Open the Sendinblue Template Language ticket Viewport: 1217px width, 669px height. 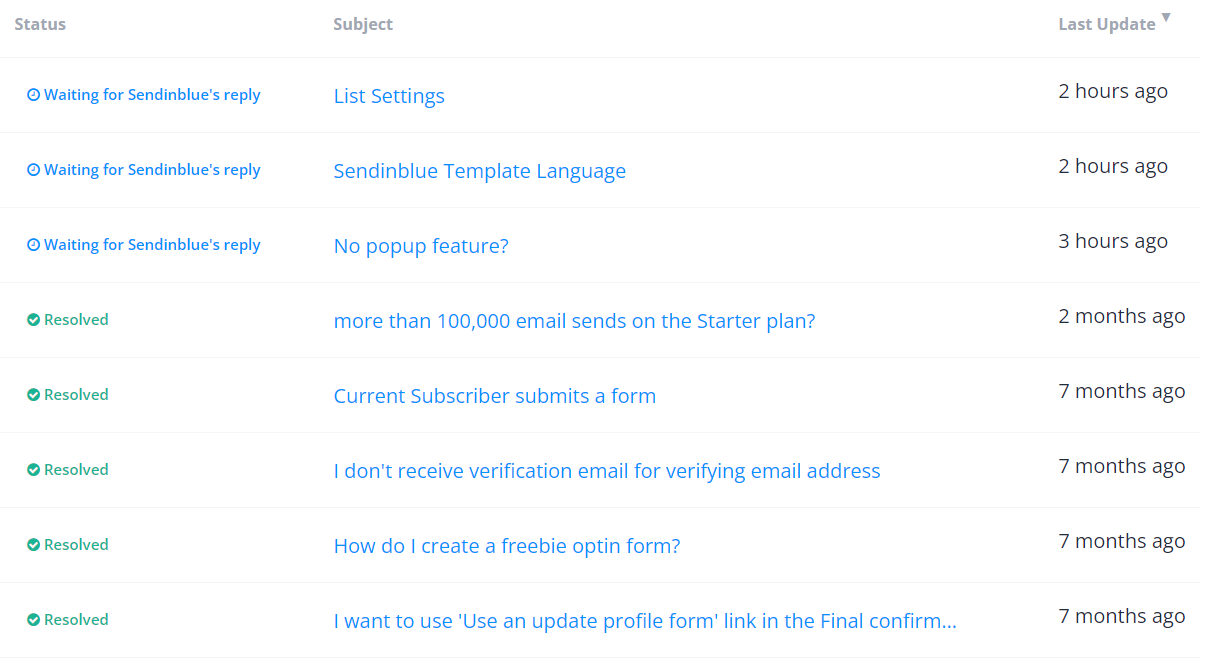pos(480,171)
